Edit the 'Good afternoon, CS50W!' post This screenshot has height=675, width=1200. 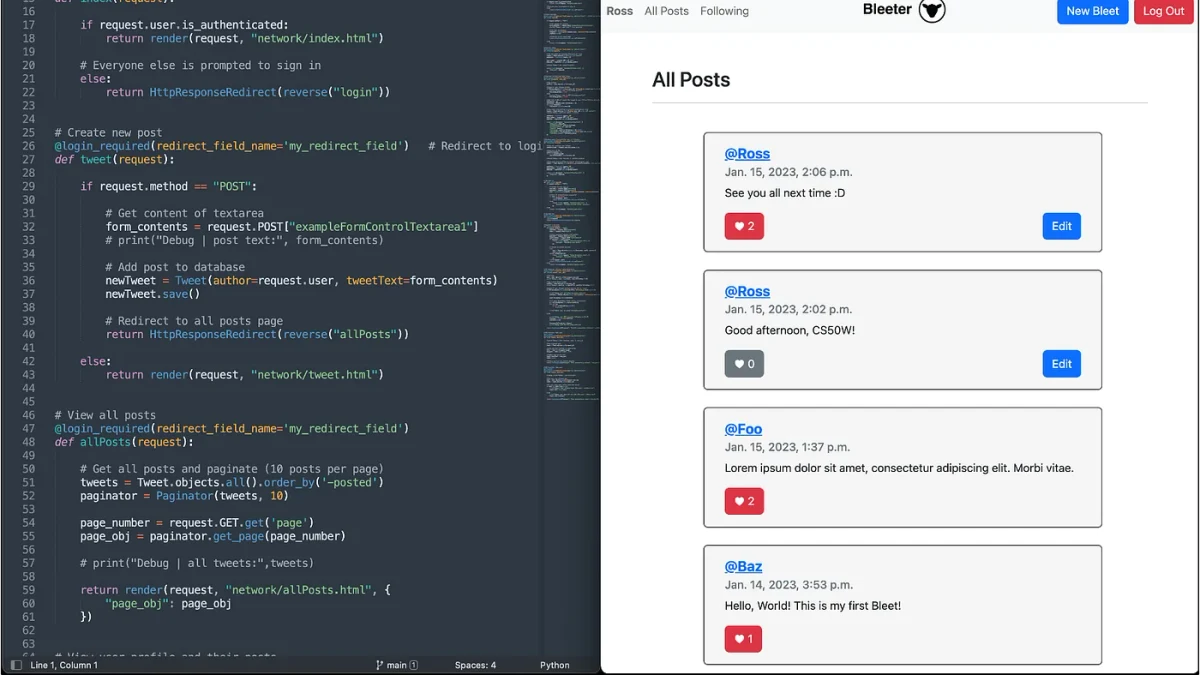coord(1062,364)
